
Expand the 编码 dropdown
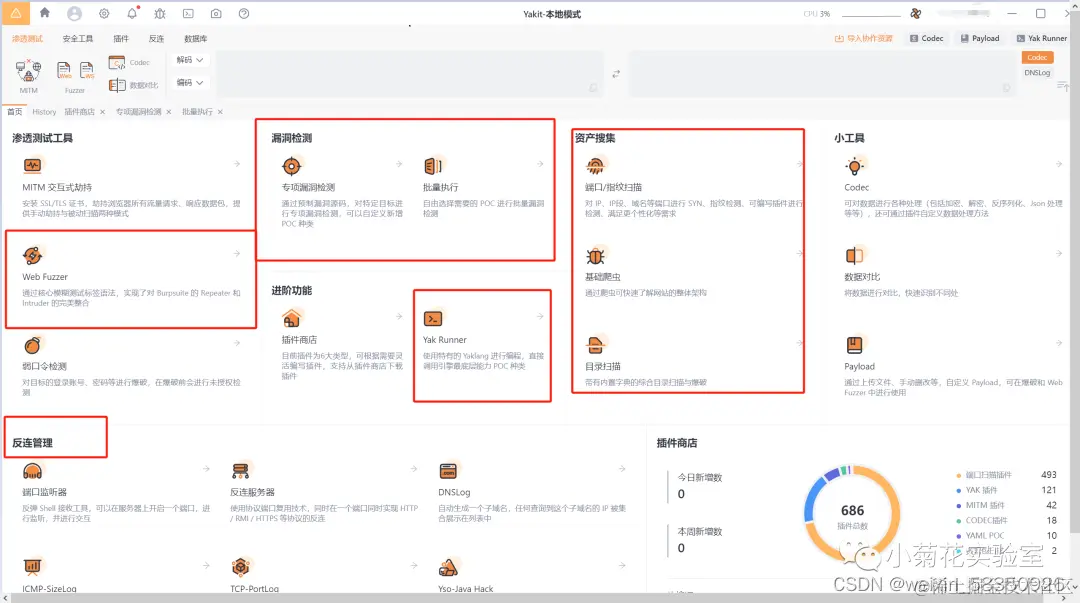point(190,83)
